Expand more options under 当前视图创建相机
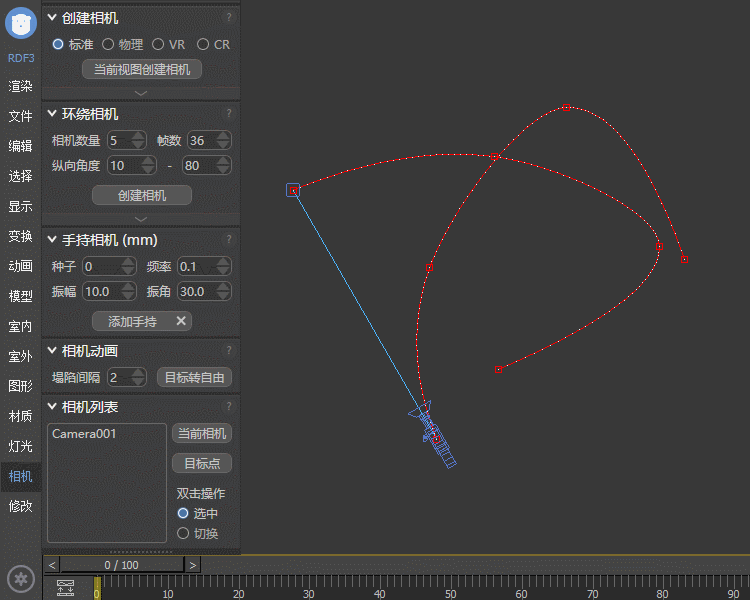750x600 pixels. pos(141,93)
